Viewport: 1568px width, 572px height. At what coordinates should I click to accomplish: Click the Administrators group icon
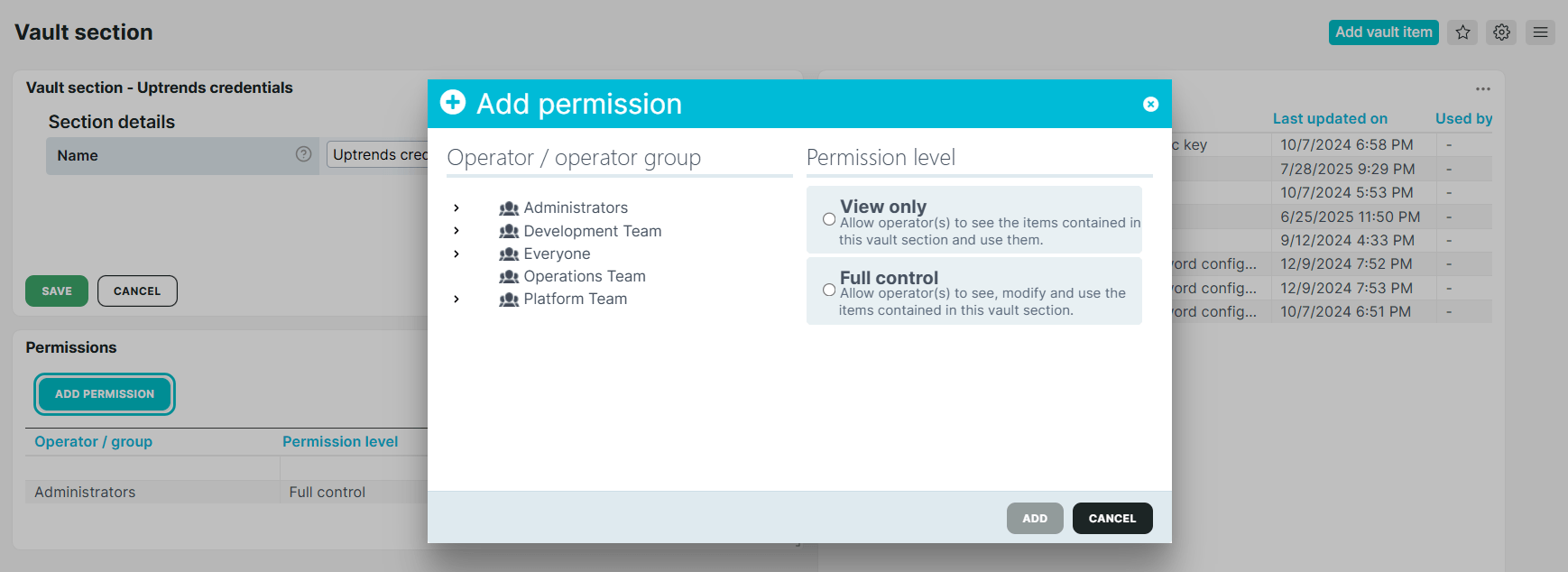click(509, 208)
